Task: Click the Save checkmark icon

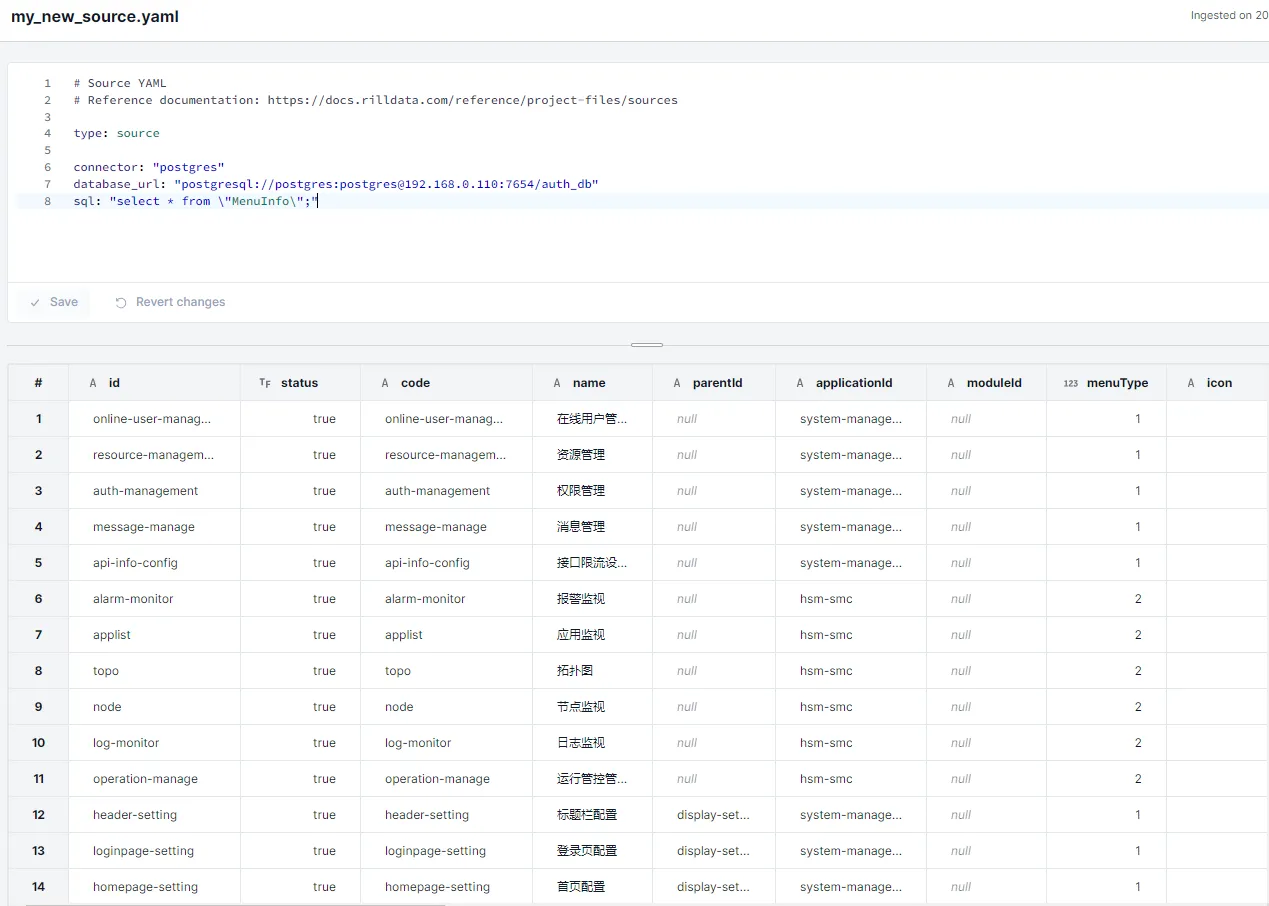Action: (x=35, y=302)
